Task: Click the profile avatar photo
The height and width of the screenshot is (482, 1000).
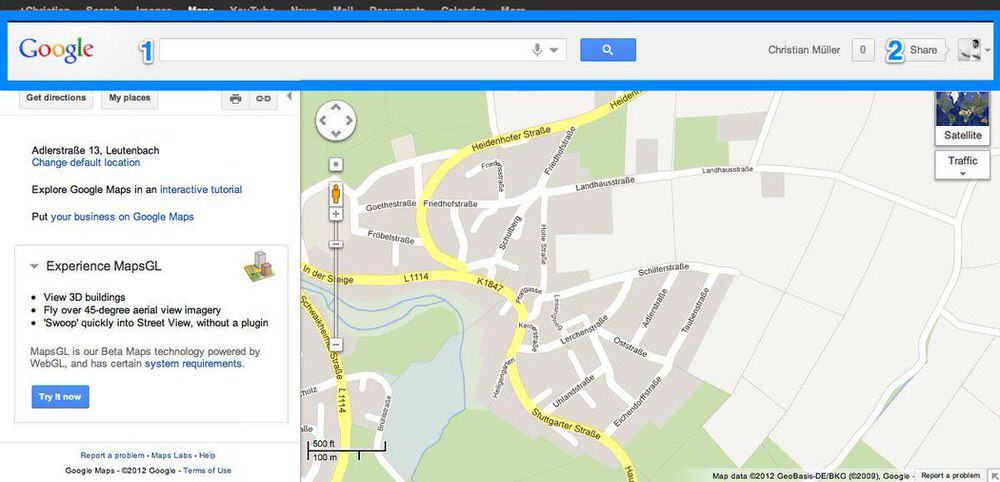Action: [969, 50]
